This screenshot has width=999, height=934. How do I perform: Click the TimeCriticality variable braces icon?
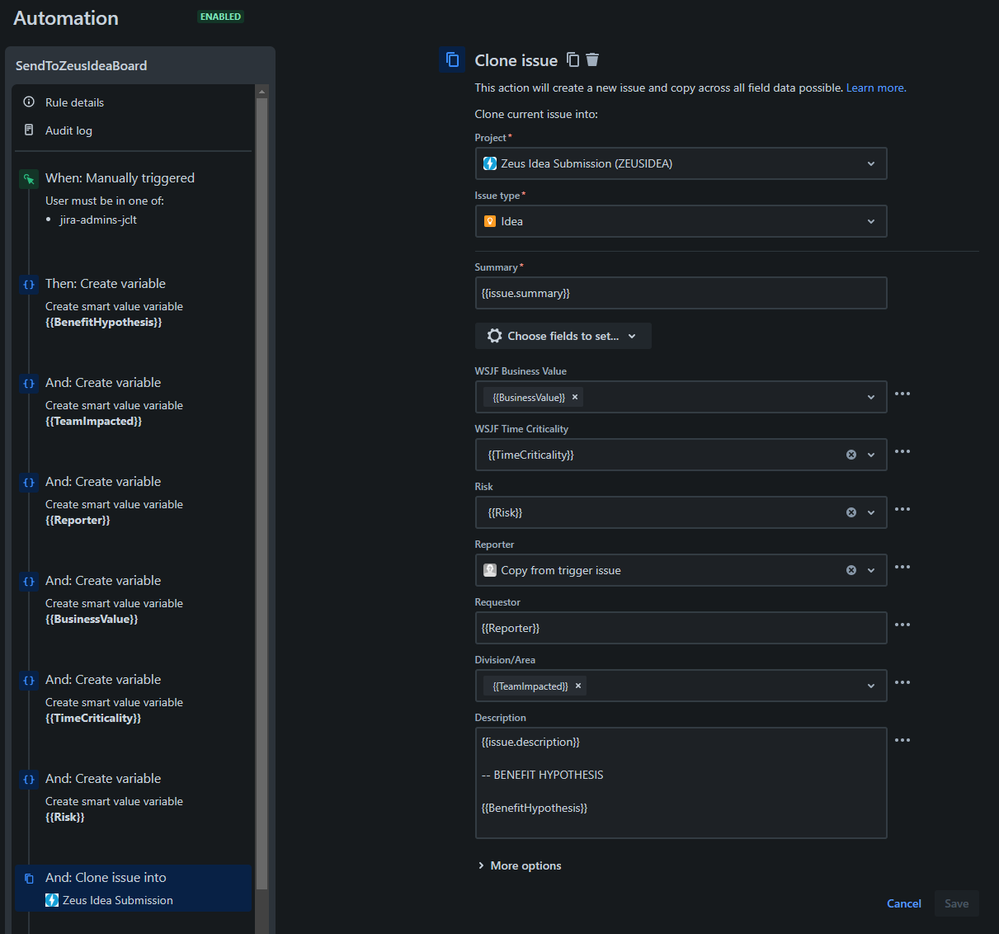click(x=29, y=680)
